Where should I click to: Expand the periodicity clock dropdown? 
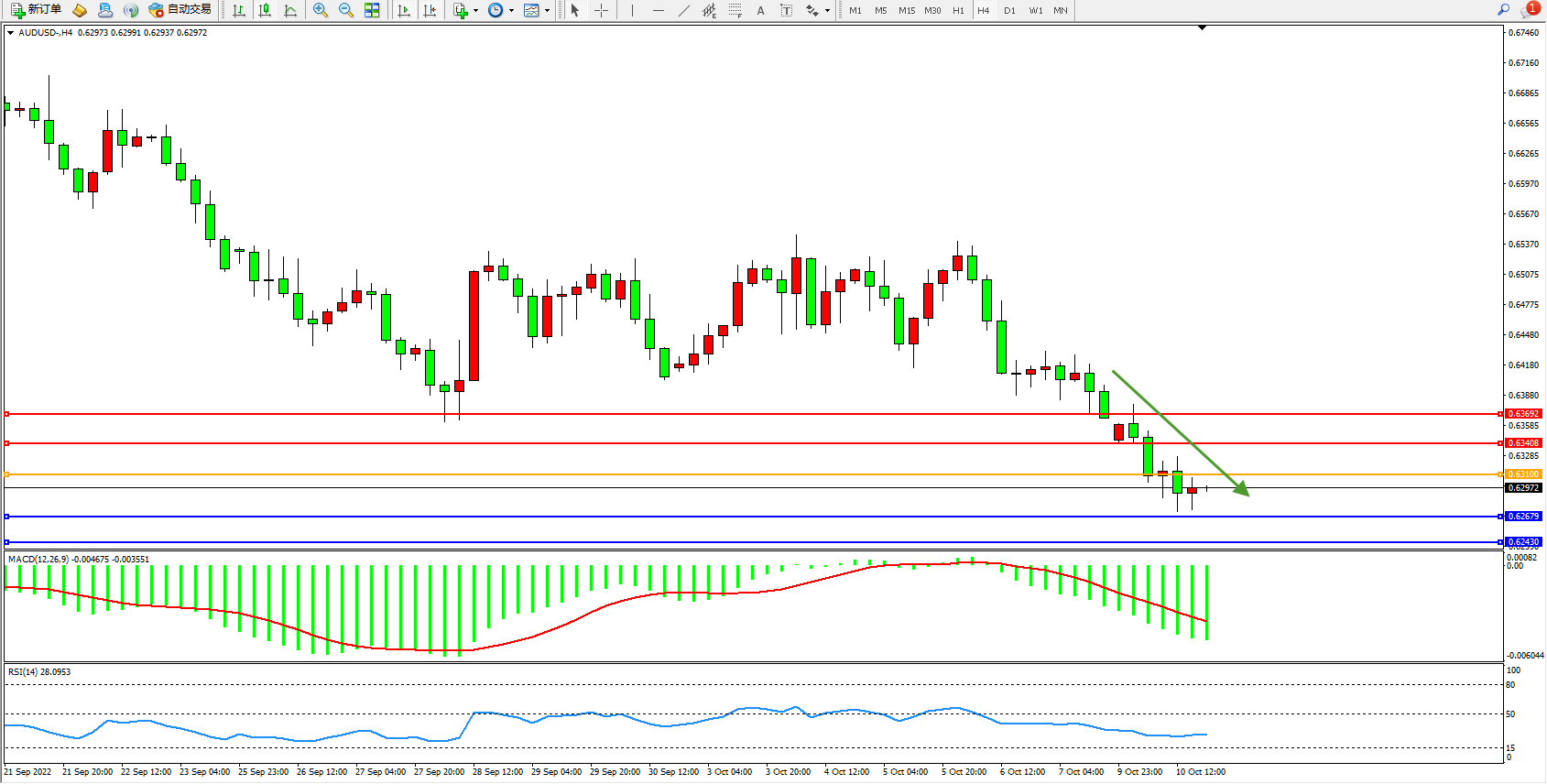pyautogui.click(x=511, y=11)
